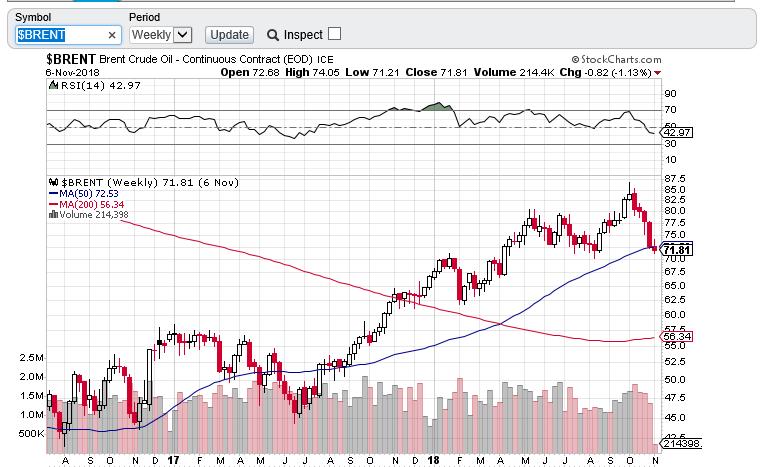
Task: Click the Low 71.21 header value
Action: tap(372, 72)
